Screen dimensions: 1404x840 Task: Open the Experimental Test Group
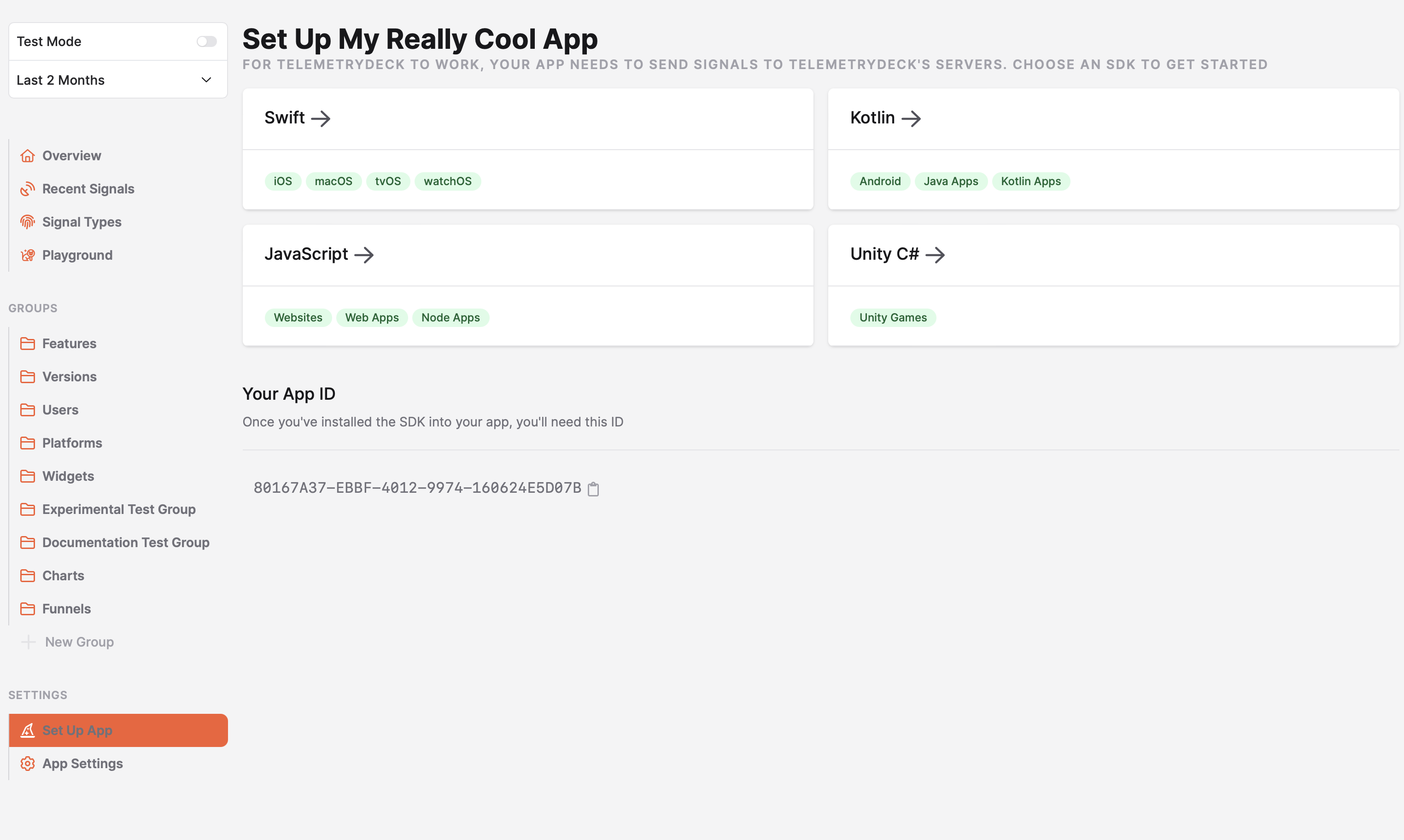click(x=119, y=509)
